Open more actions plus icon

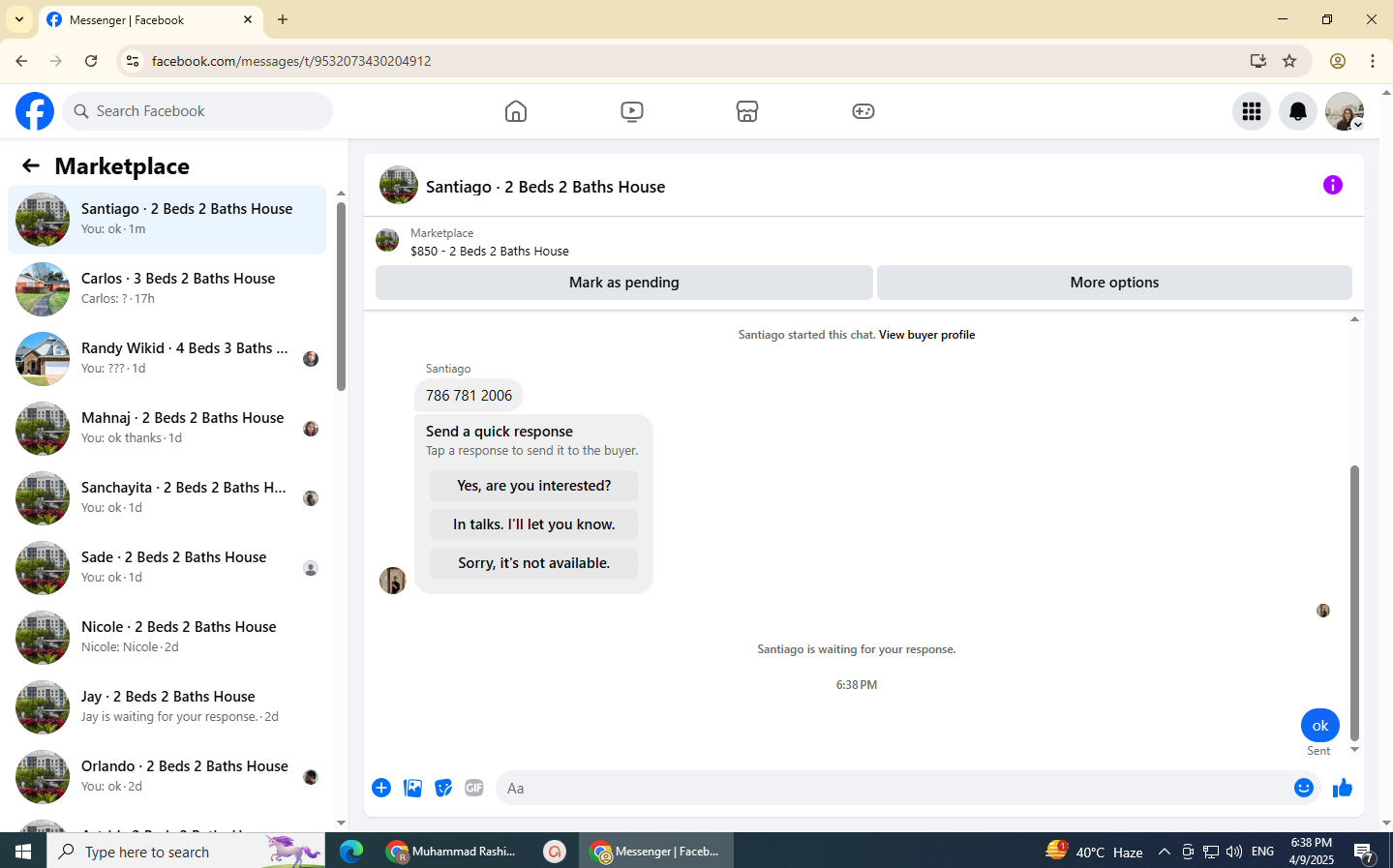tap(381, 788)
